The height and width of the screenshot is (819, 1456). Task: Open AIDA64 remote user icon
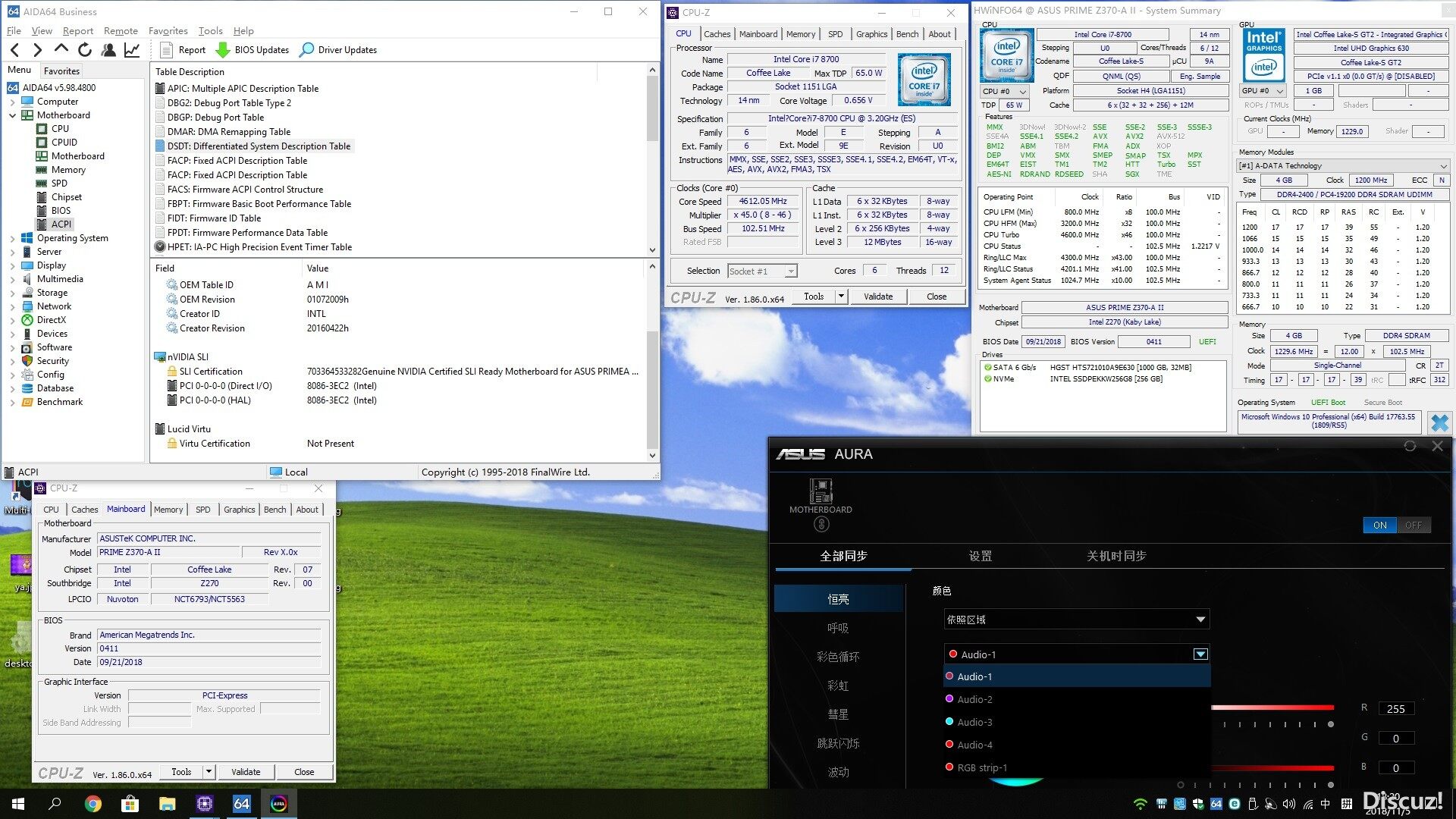pyautogui.click(x=108, y=50)
